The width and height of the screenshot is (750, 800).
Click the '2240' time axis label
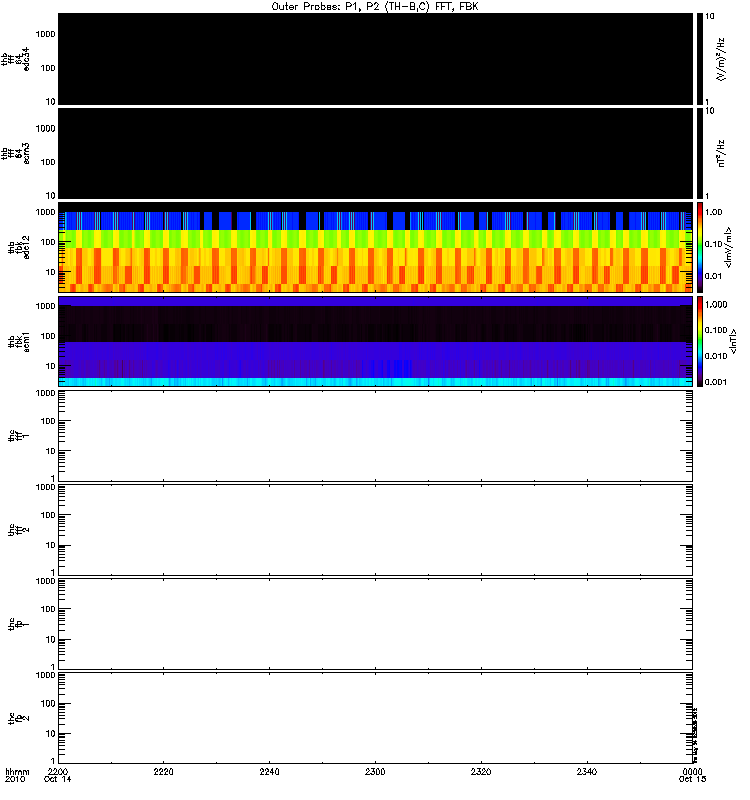(269, 771)
